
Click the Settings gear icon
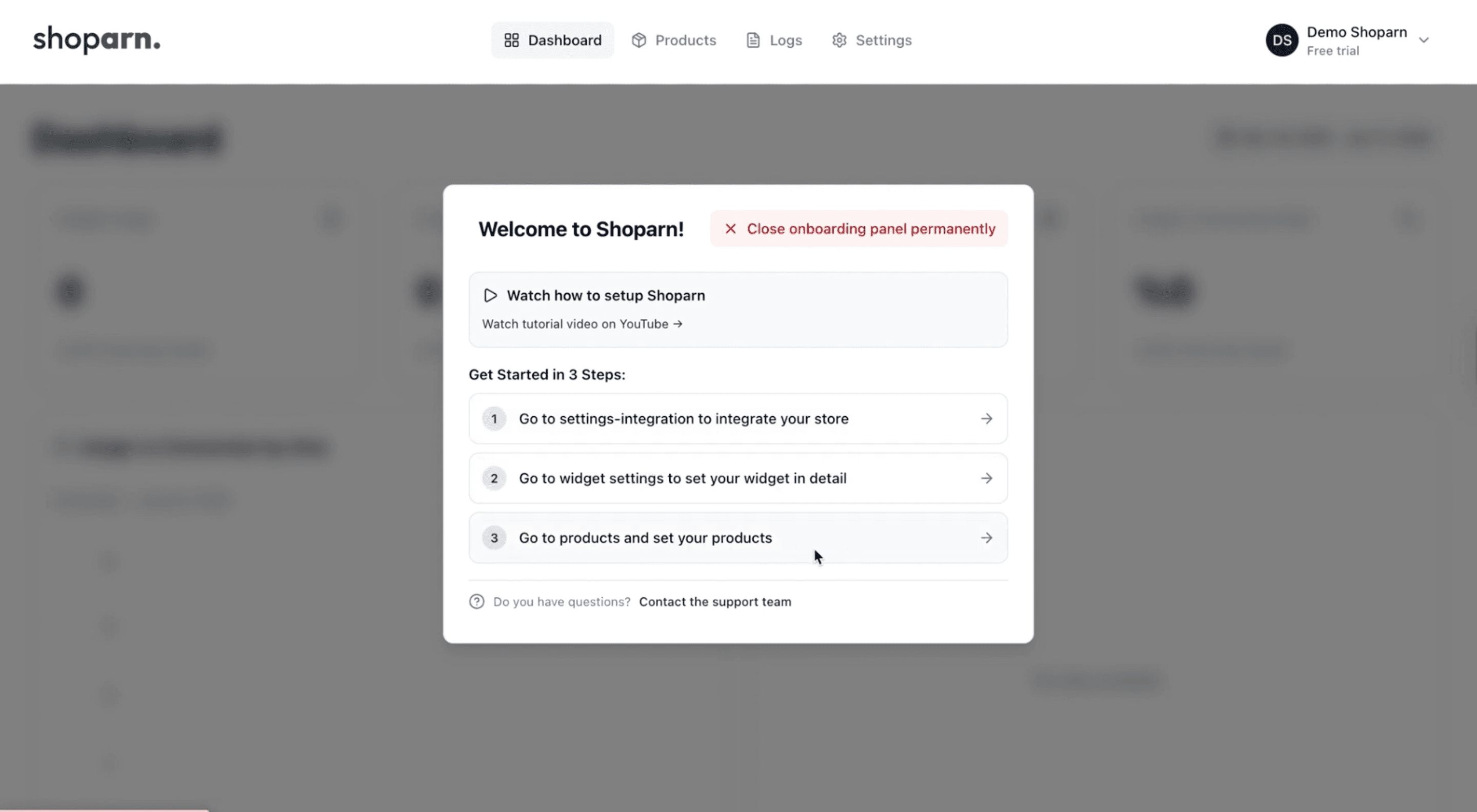tap(839, 40)
